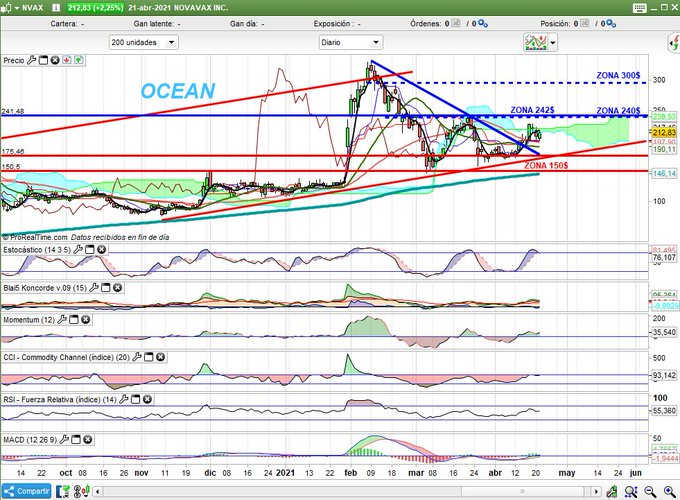Zoom in the chart
The image size is (680, 500).
(x=670, y=491)
